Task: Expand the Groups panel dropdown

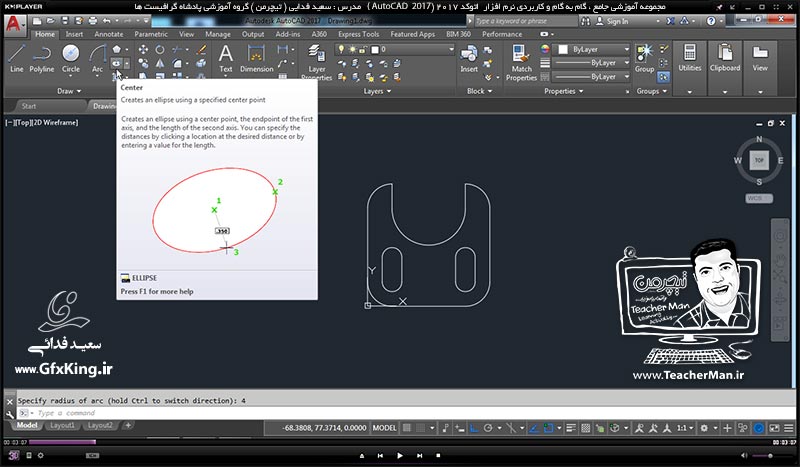Action: point(652,91)
